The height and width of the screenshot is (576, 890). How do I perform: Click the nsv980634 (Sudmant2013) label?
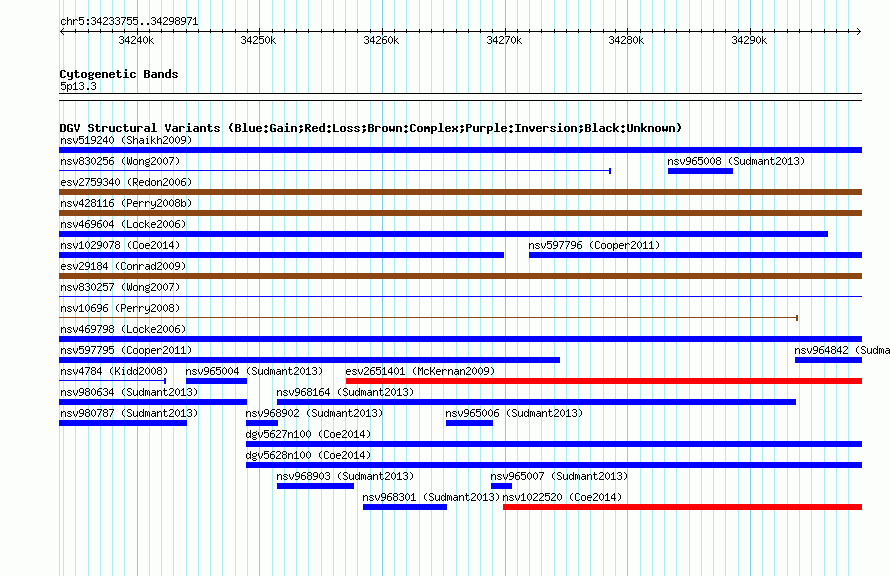tap(129, 392)
